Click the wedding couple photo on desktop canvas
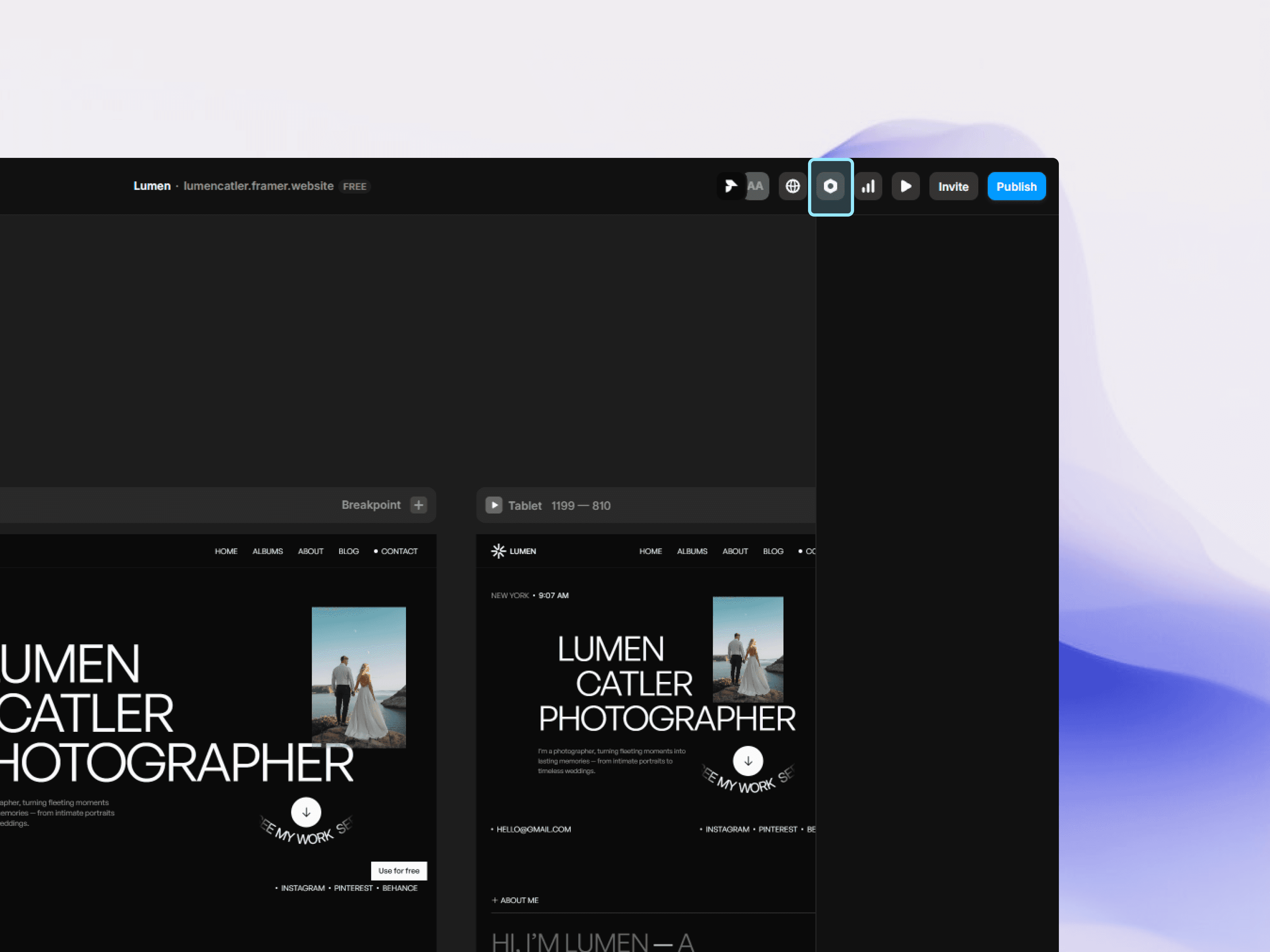 (x=358, y=677)
